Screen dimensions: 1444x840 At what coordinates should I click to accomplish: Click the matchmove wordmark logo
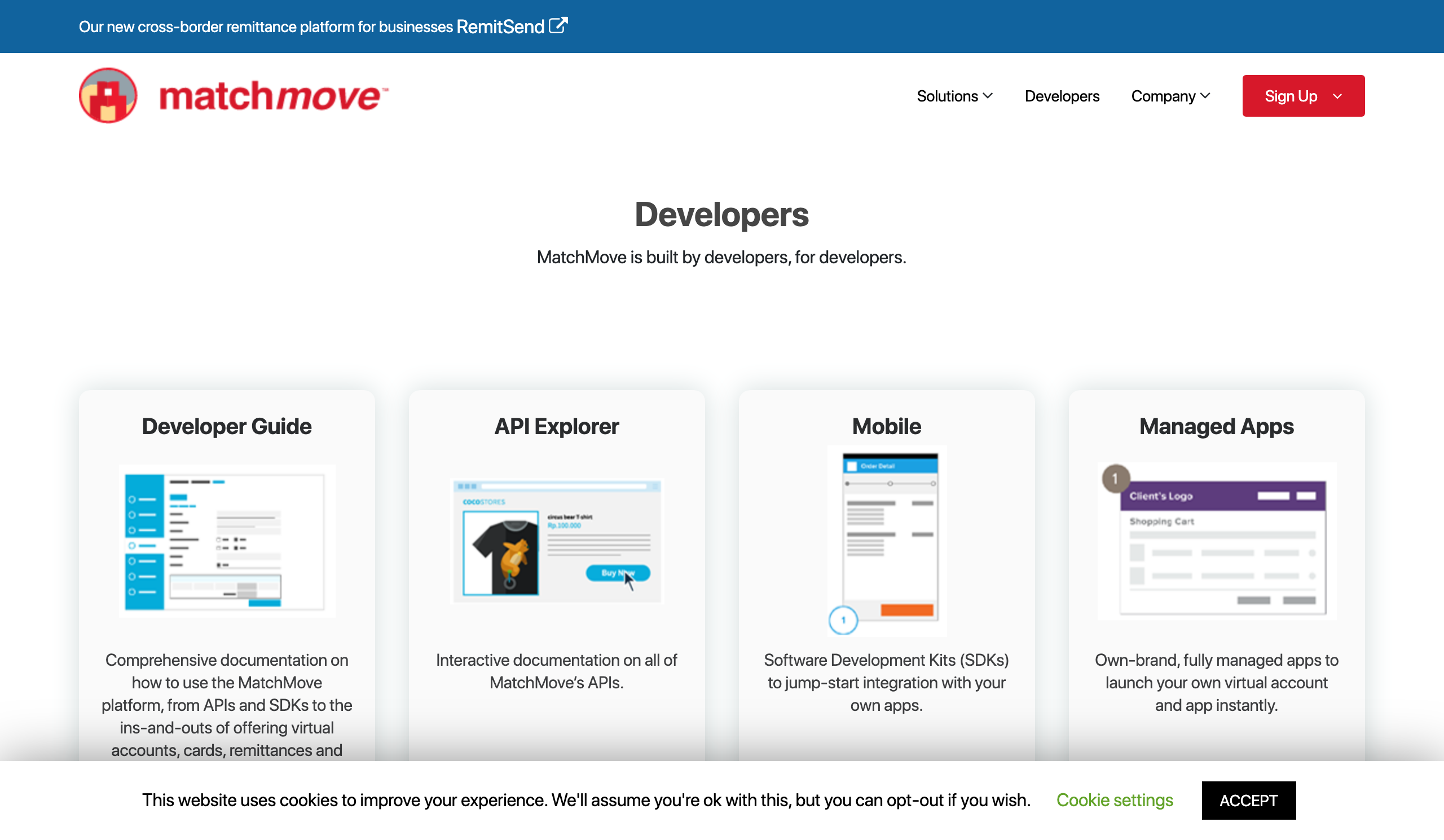274,96
